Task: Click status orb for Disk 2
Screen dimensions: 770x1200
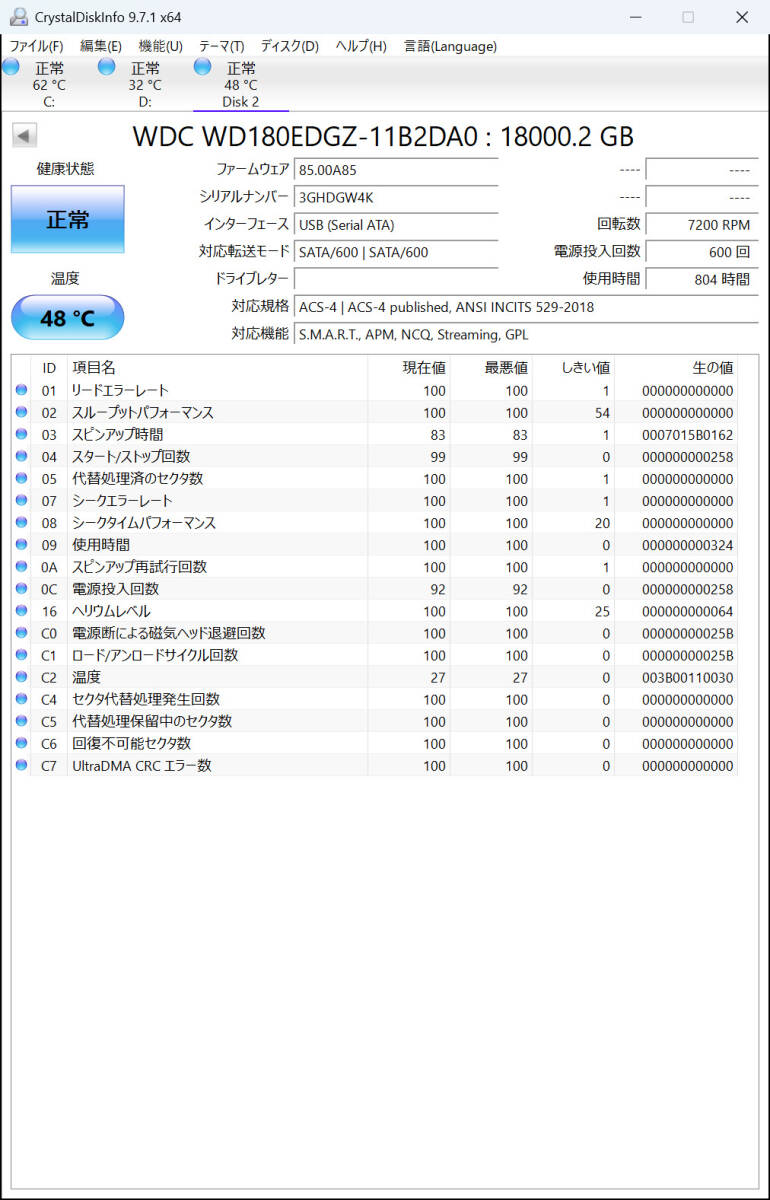Action: pyautogui.click(x=203, y=67)
